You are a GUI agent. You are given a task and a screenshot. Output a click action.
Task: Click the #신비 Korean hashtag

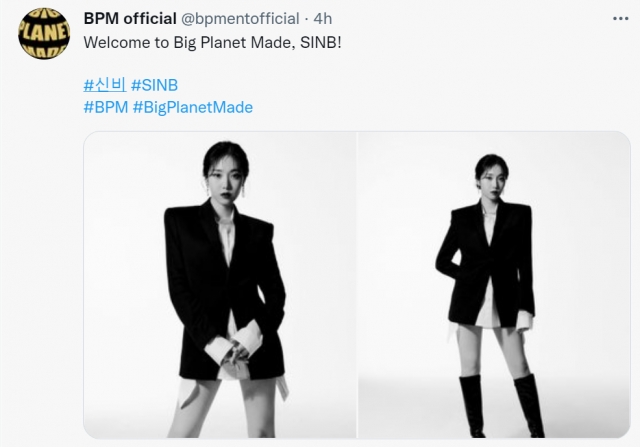105,85
